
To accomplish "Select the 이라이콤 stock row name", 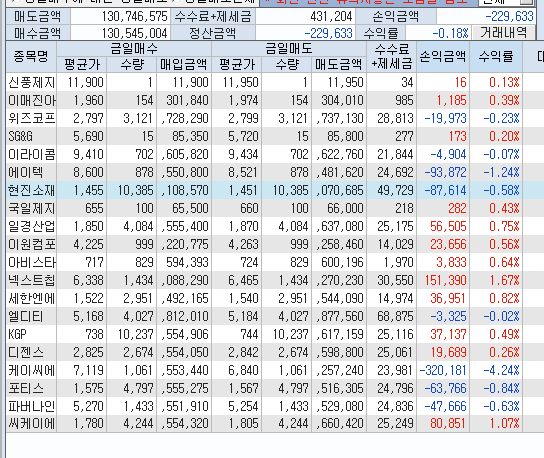I will click(x=31, y=154).
